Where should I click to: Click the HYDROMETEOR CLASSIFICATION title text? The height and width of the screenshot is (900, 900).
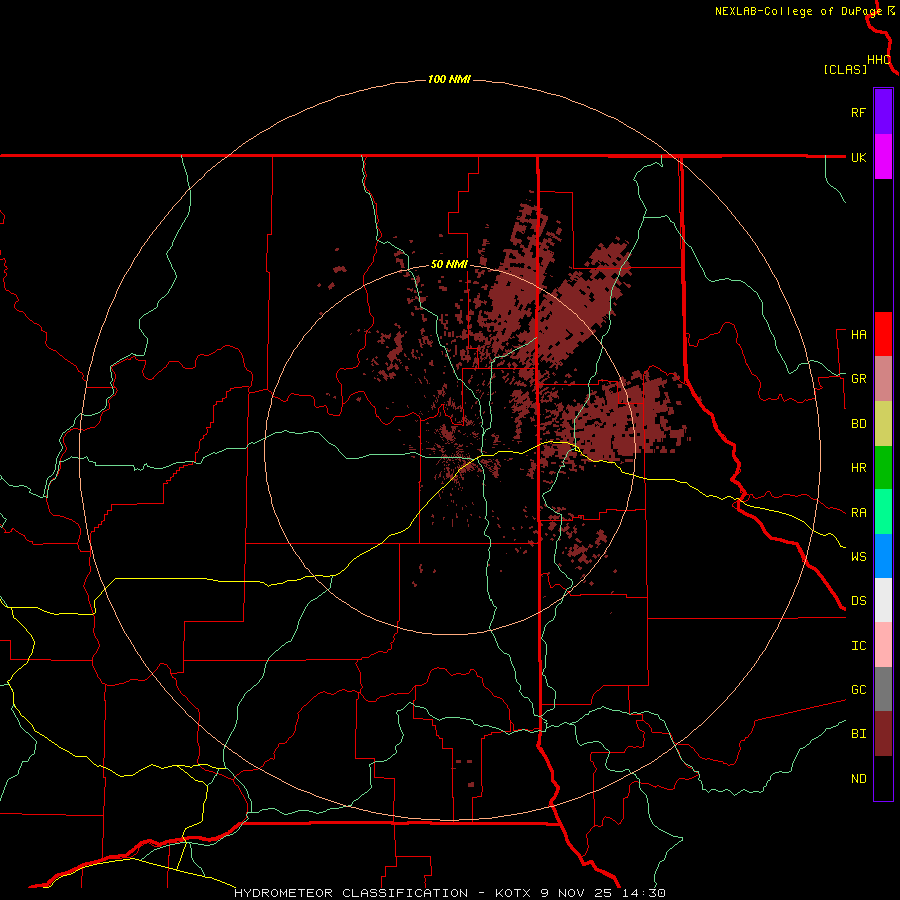(351, 893)
